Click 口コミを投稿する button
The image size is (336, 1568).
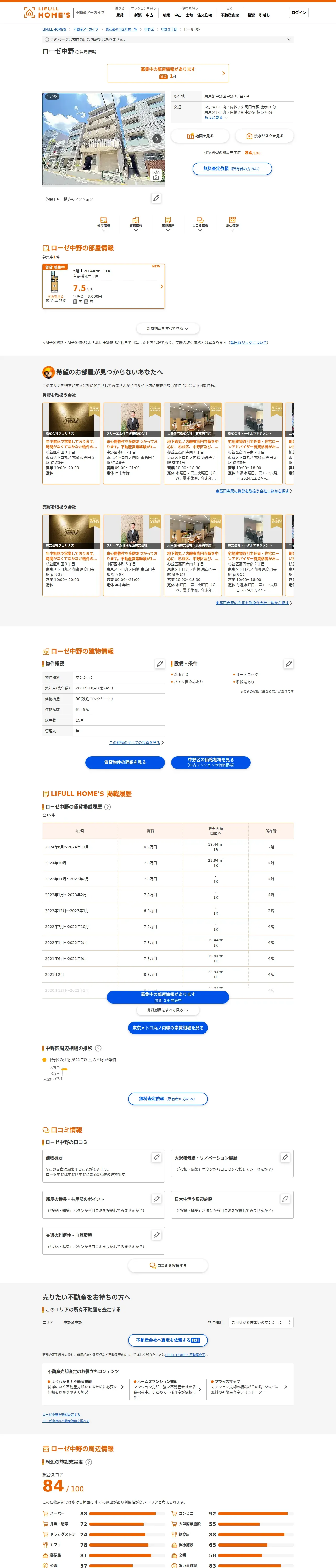click(168, 1265)
